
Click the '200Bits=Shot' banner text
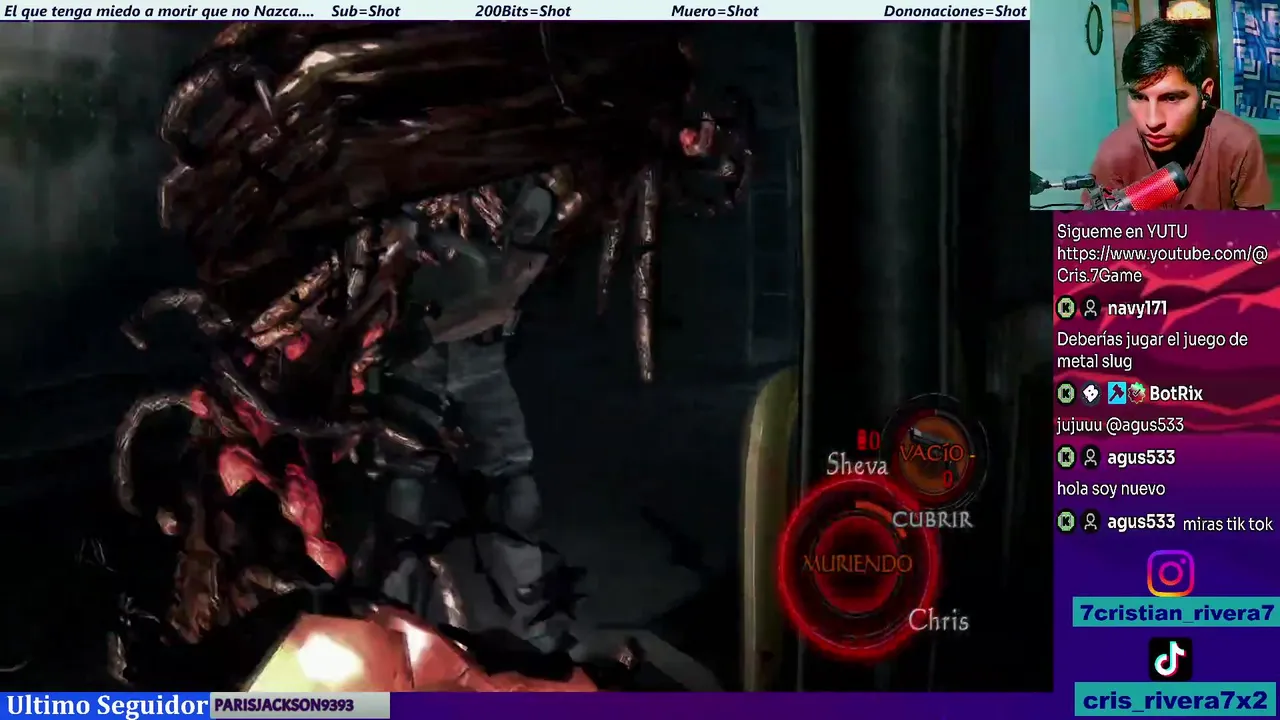click(x=523, y=11)
